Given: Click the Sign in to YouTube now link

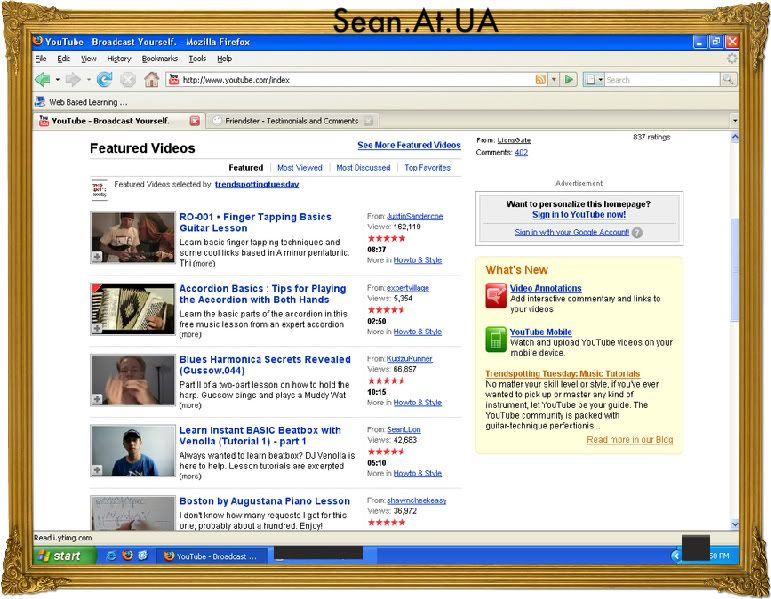Looking at the screenshot, I should pos(579,214).
